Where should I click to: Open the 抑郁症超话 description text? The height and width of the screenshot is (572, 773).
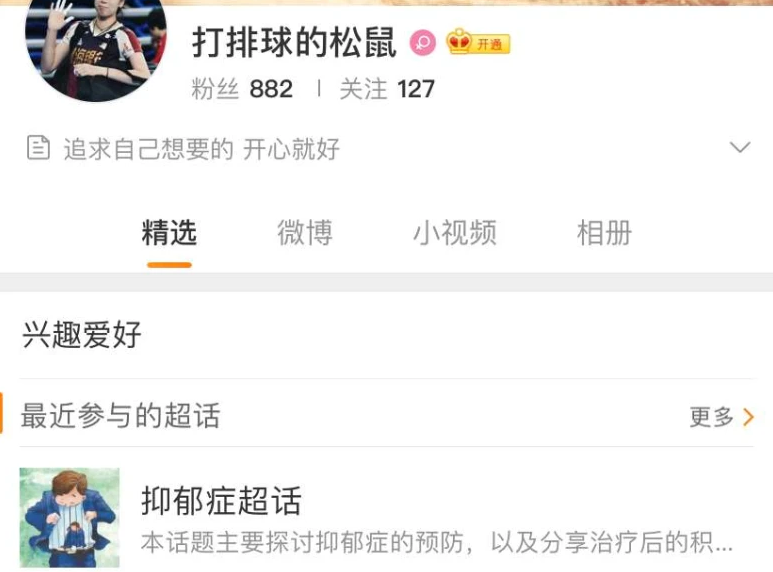437,542
